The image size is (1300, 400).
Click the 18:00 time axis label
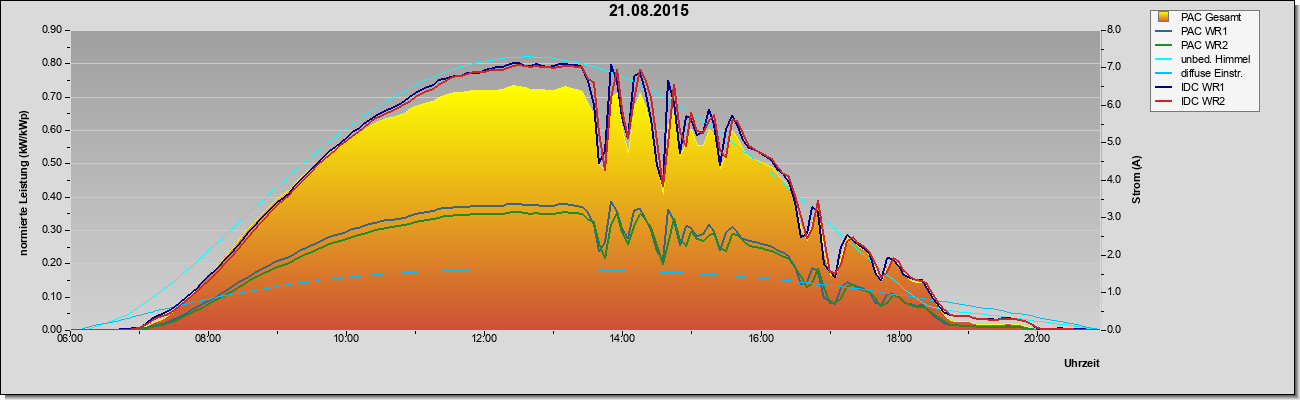tap(899, 340)
